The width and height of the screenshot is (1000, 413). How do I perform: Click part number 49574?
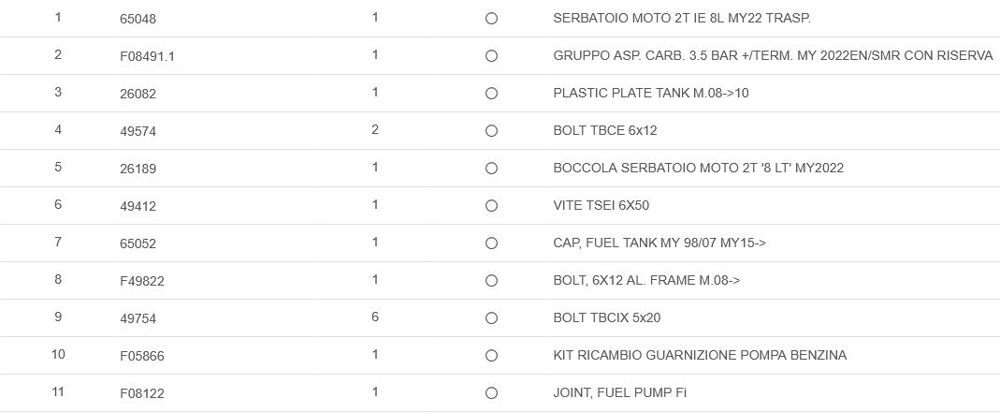coord(138,131)
